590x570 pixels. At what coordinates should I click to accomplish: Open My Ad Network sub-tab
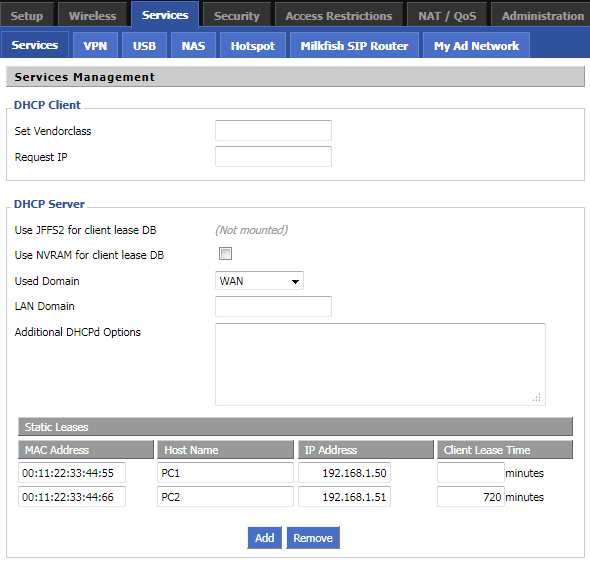[476, 46]
